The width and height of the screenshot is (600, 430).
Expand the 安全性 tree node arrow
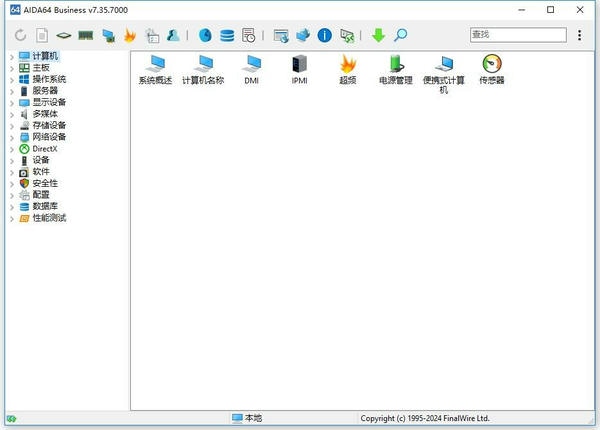(x=12, y=184)
